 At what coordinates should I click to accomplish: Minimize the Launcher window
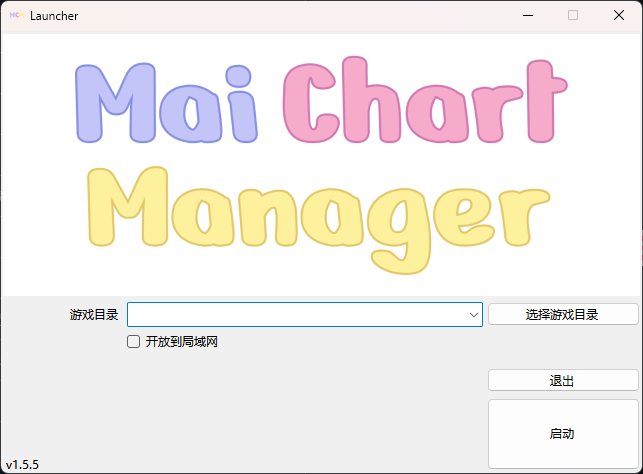pos(528,16)
